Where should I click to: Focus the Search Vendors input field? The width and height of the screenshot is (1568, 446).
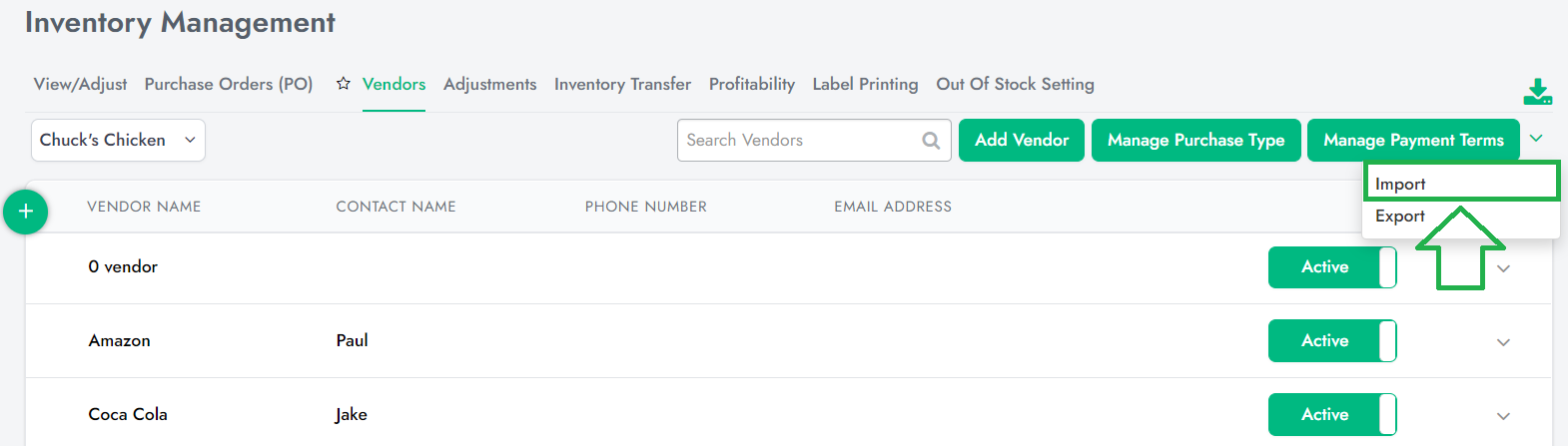[799, 141]
